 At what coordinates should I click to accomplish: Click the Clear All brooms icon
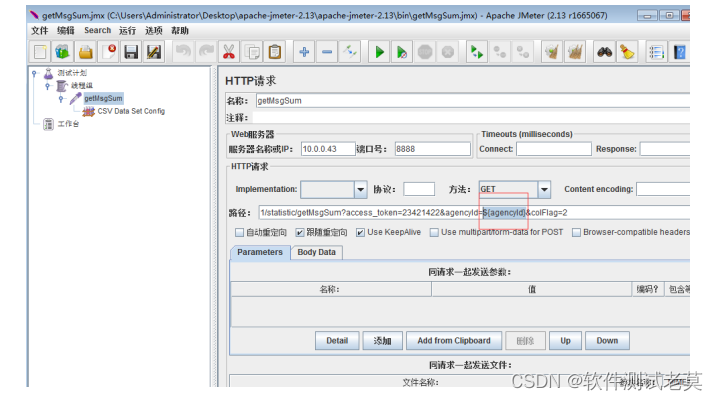[x=575, y=52]
